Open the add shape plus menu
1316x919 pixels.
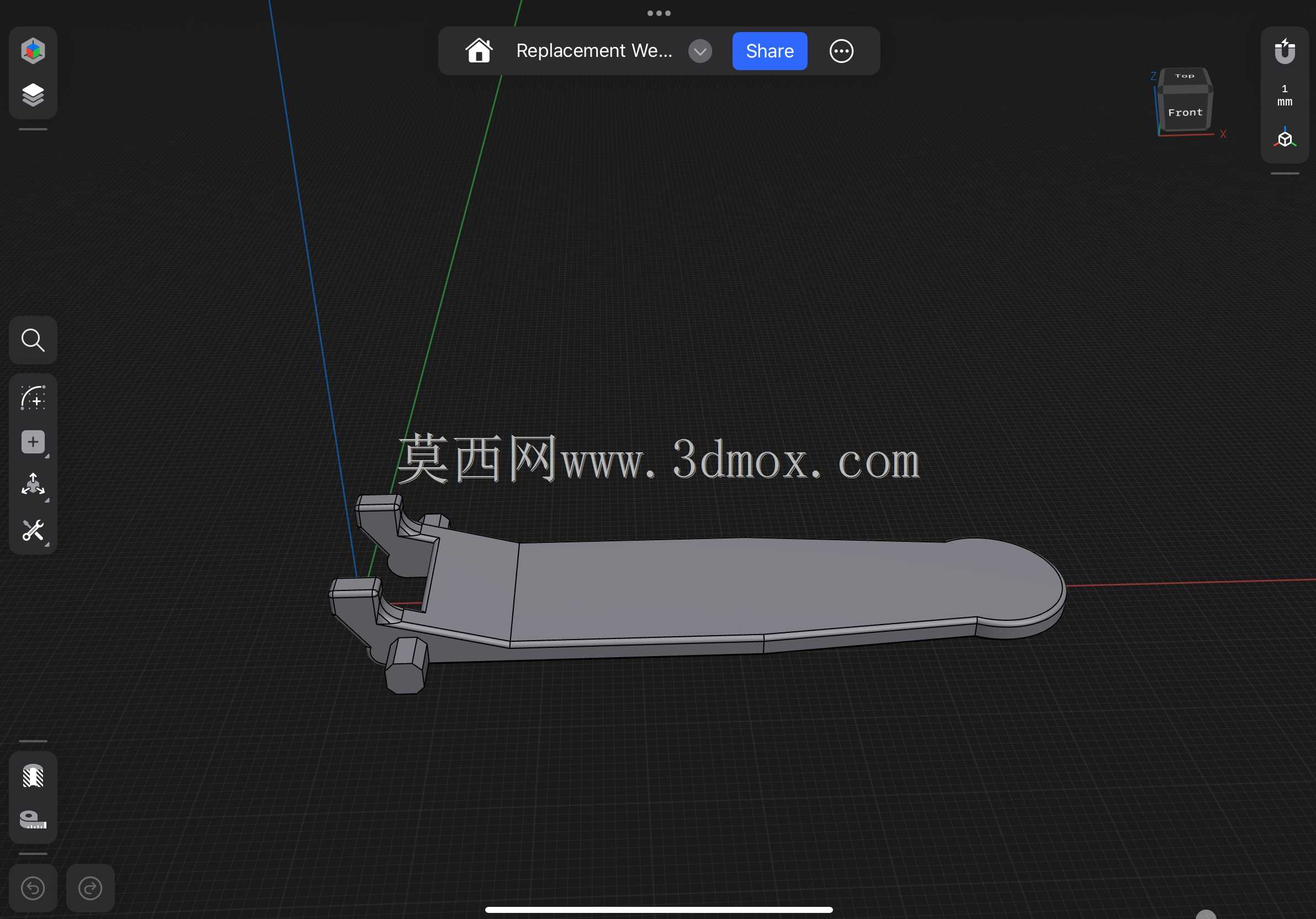coord(33,442)
